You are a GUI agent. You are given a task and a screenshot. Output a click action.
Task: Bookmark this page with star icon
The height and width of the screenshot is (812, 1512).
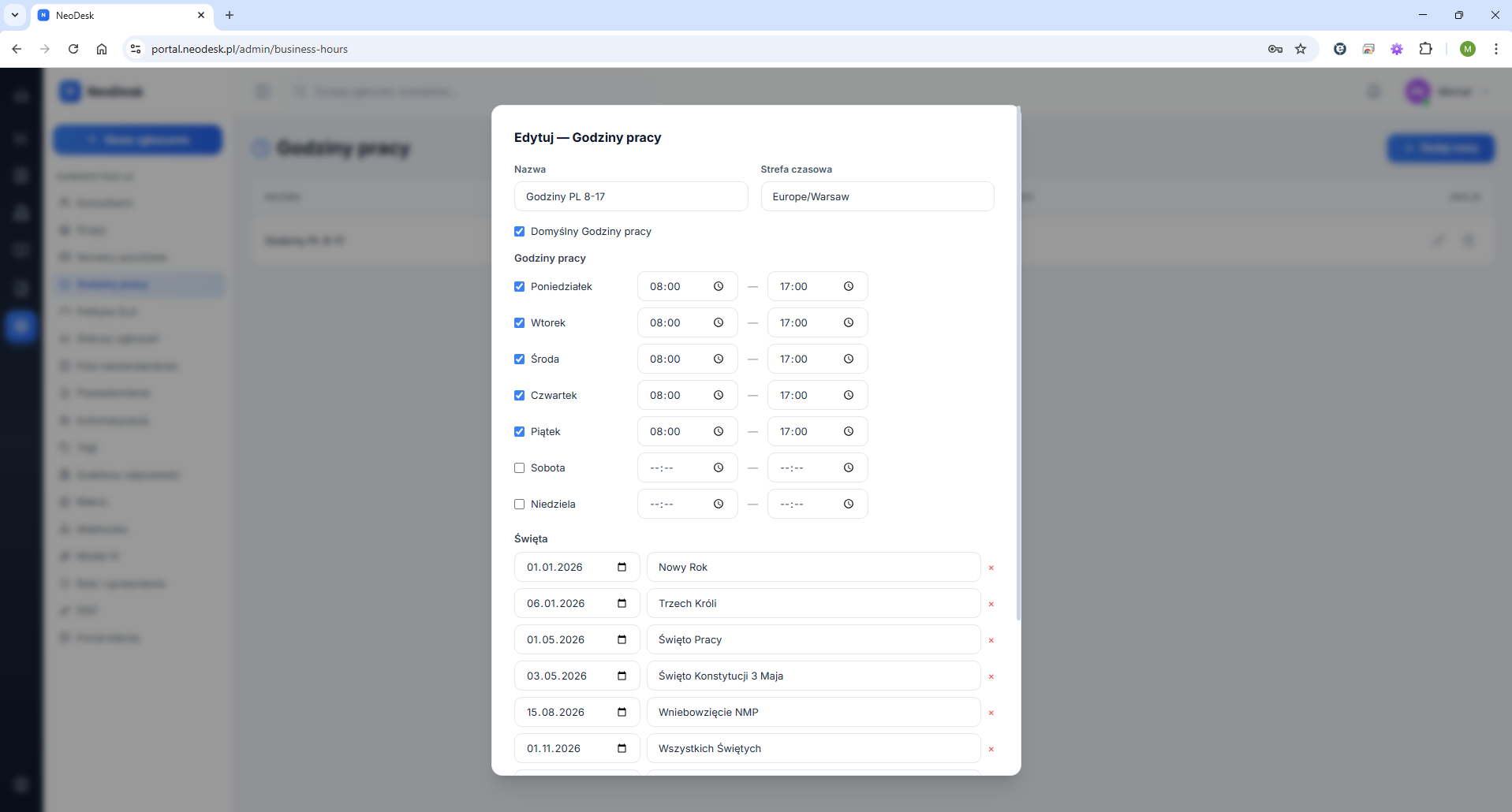tap(1301, 49)
